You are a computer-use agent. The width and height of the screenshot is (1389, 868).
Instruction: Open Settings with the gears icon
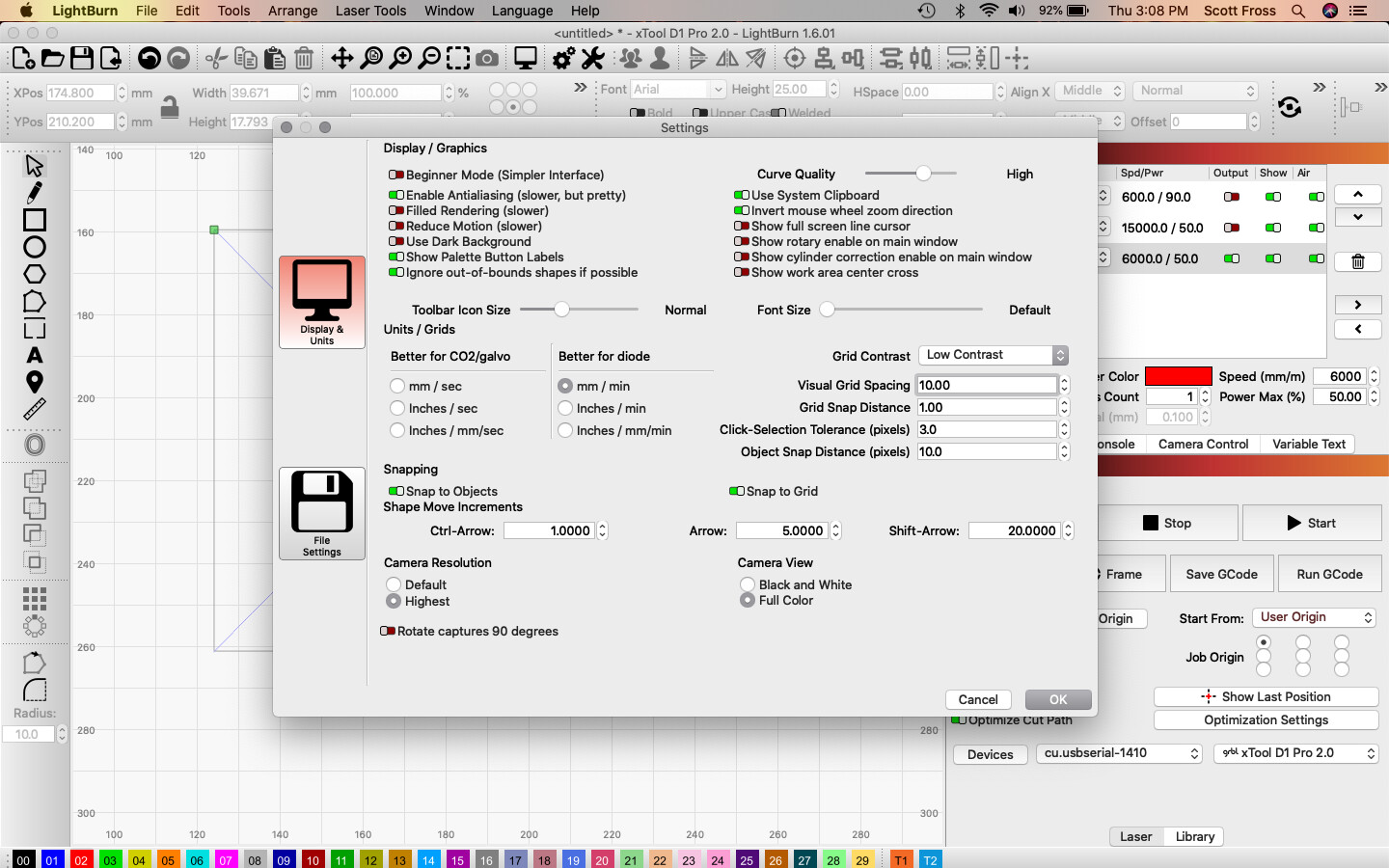coord(564,59)
